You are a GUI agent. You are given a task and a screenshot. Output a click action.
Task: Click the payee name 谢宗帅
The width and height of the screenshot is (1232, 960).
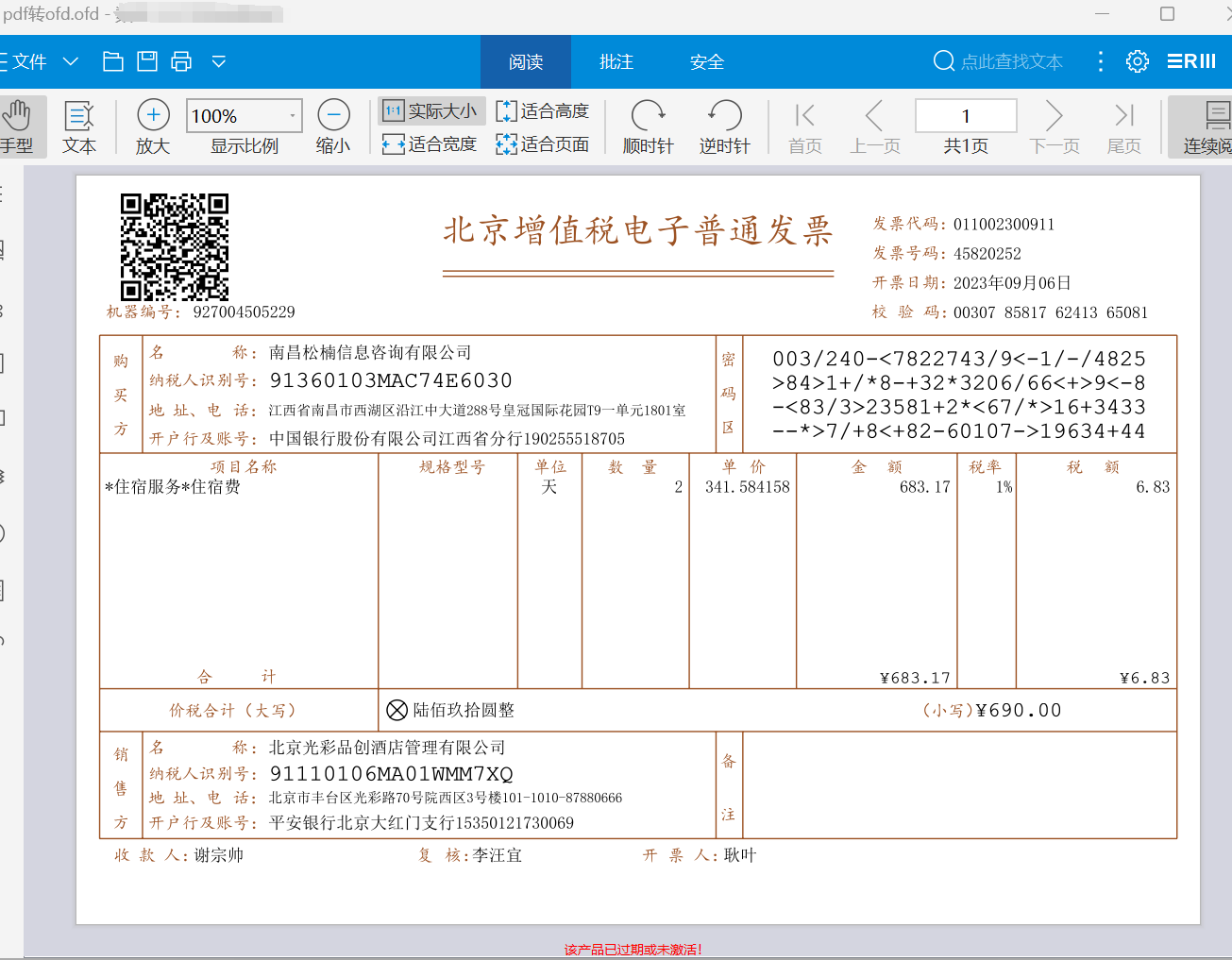pyautogui.click(x=219, y=855)
